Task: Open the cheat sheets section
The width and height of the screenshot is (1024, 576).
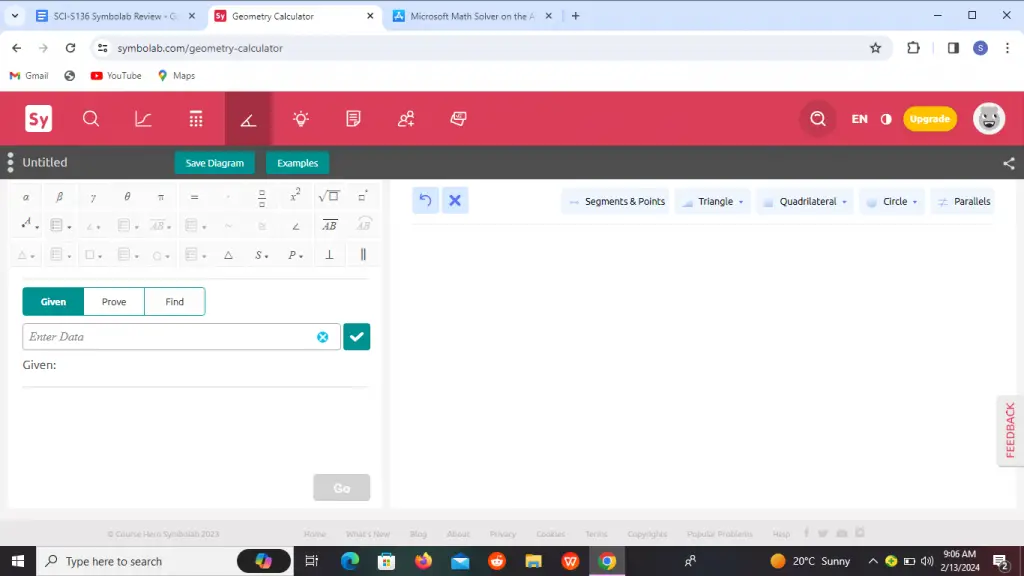Action: click(457, 119)
